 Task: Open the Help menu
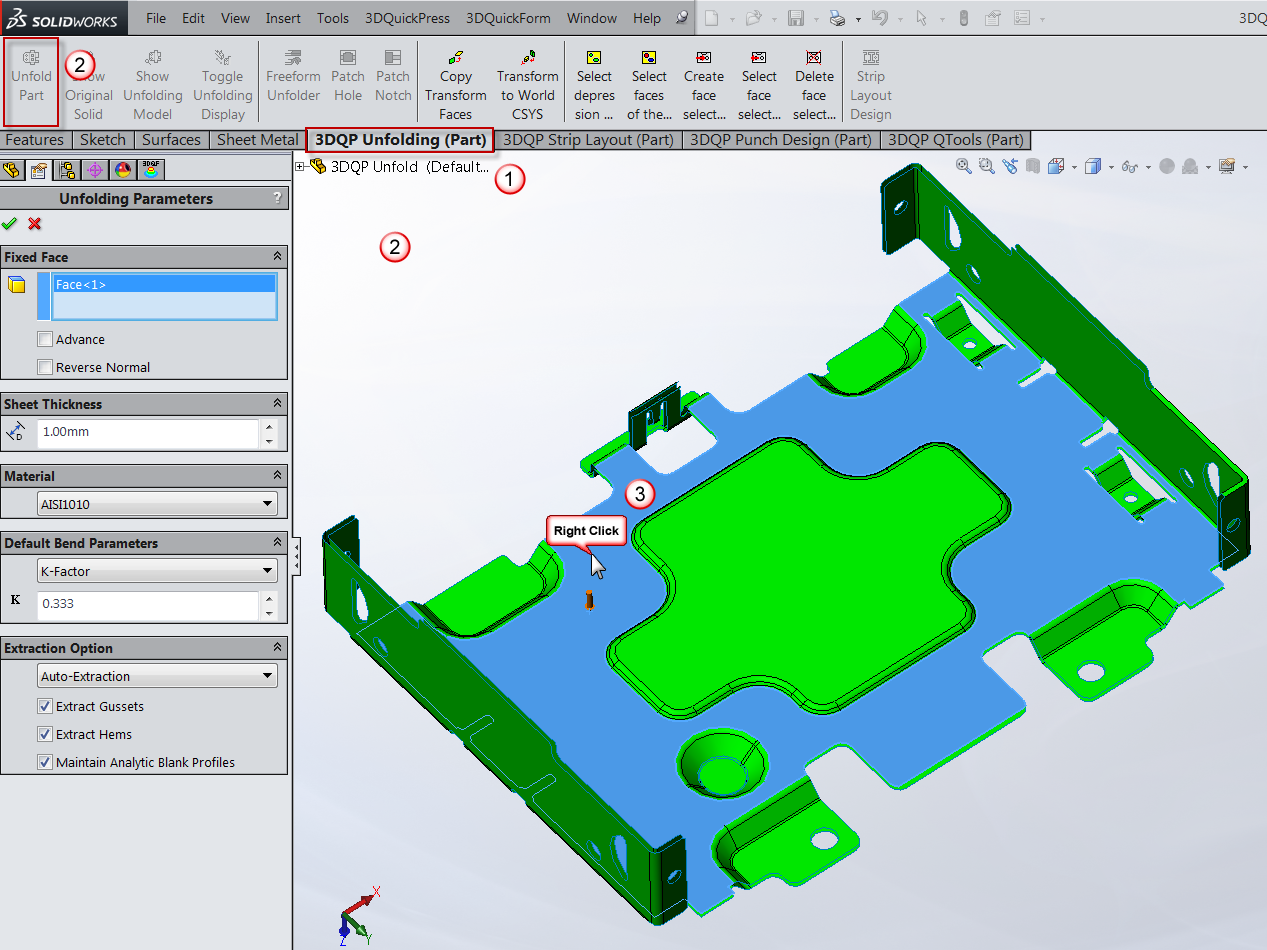[647, 18]
